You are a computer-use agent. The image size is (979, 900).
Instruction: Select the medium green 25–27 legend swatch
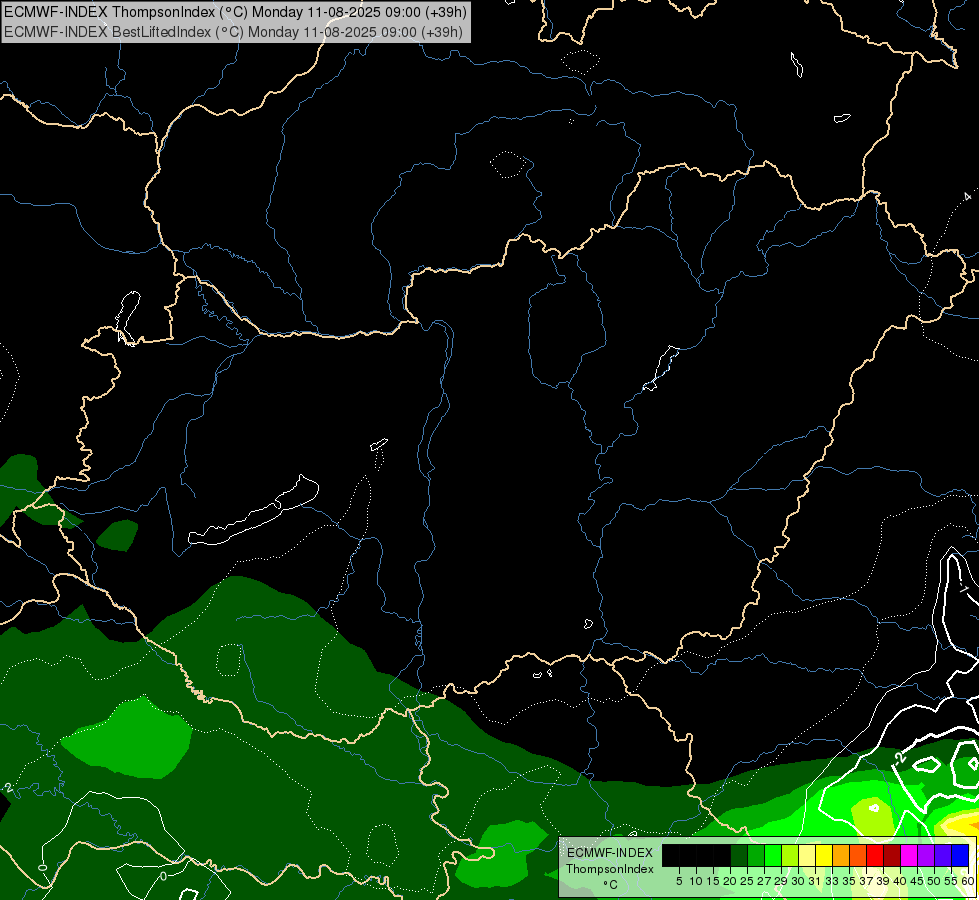[756, 855]
